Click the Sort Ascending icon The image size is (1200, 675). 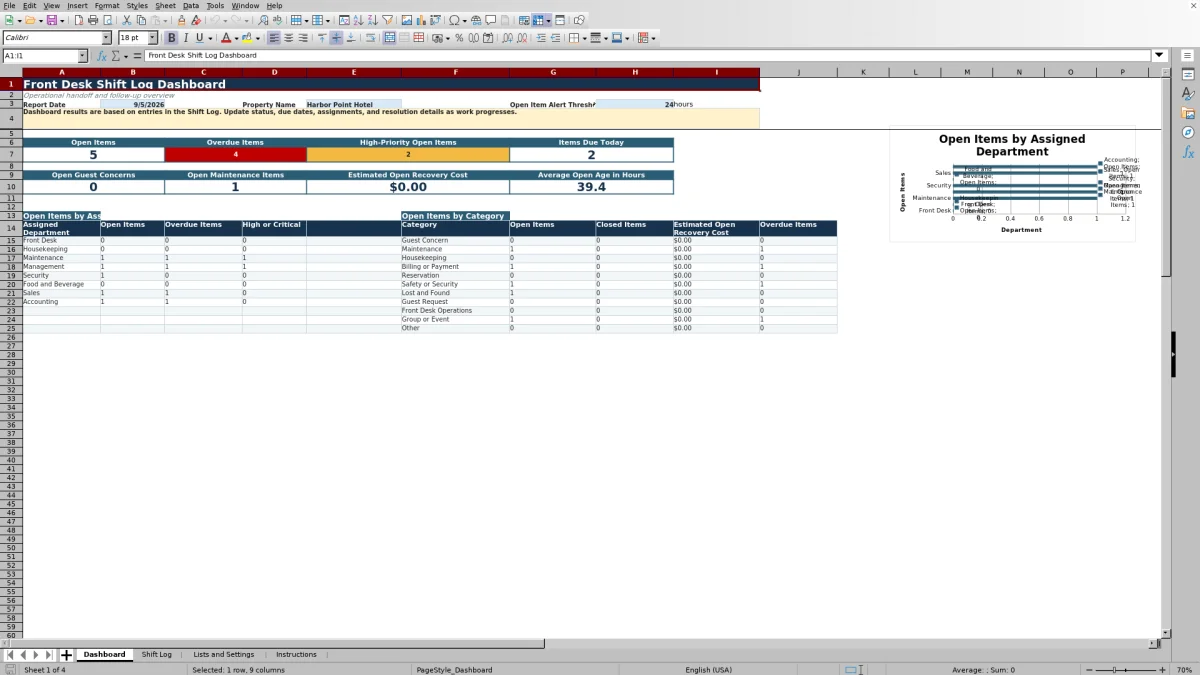358,20
